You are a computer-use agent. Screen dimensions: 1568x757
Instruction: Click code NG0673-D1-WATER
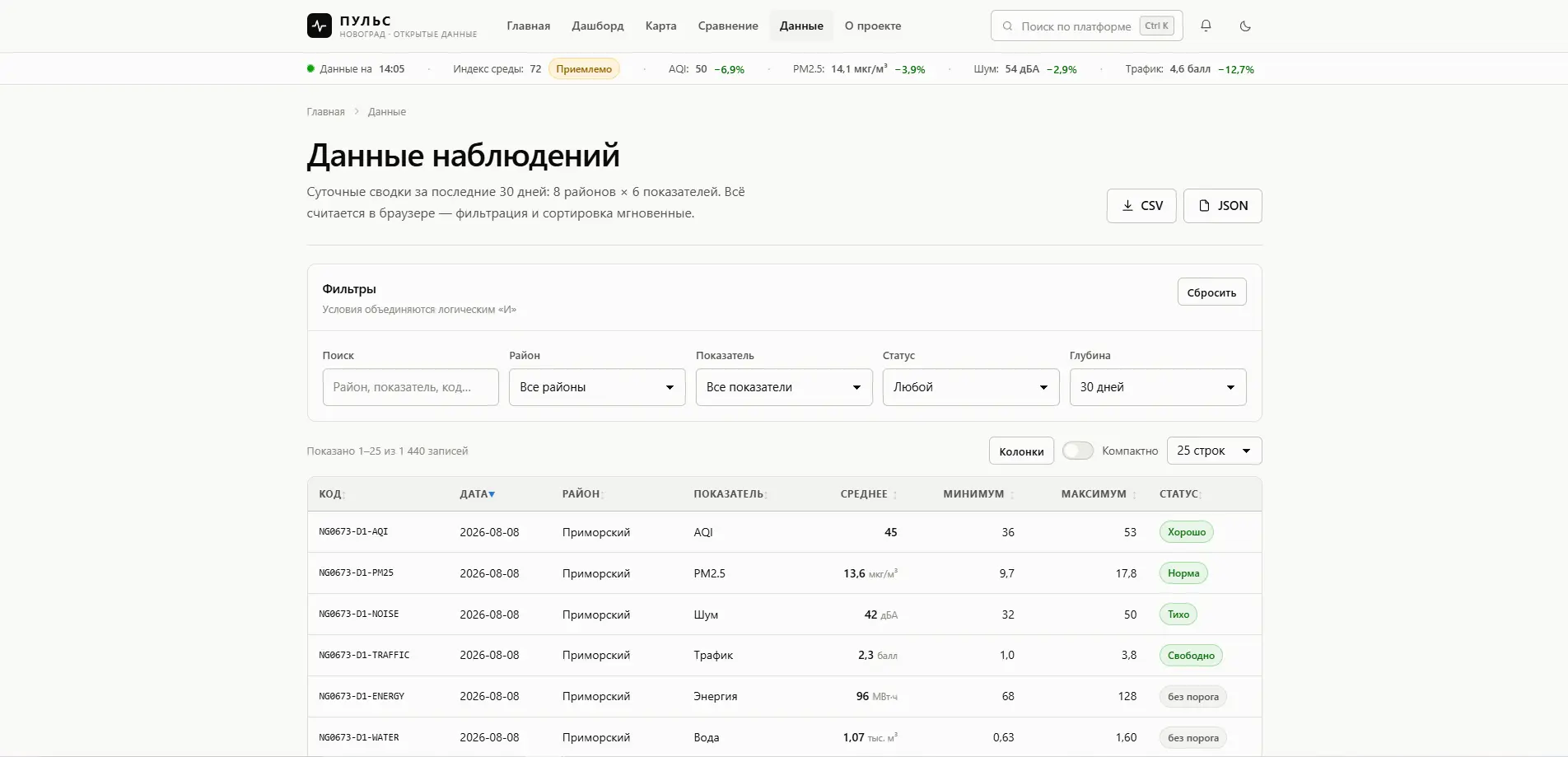coord(359,738)
